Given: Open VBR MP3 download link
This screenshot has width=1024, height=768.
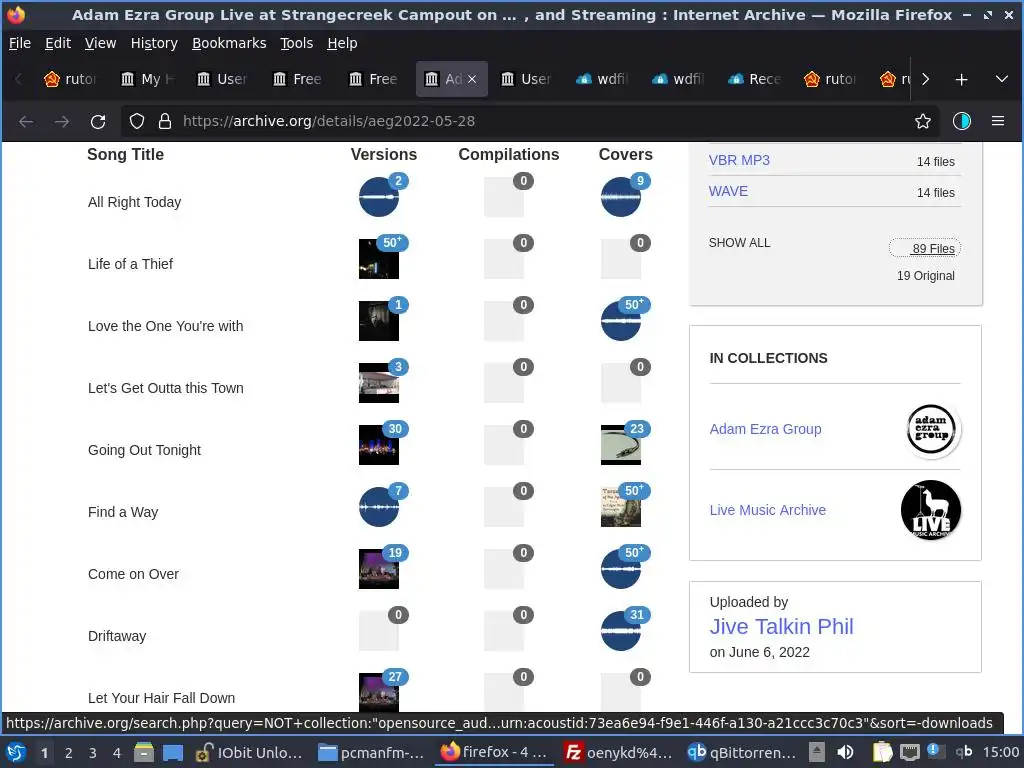Looking at the screenshot, I should pyautogui.click(x=739, y=160).
